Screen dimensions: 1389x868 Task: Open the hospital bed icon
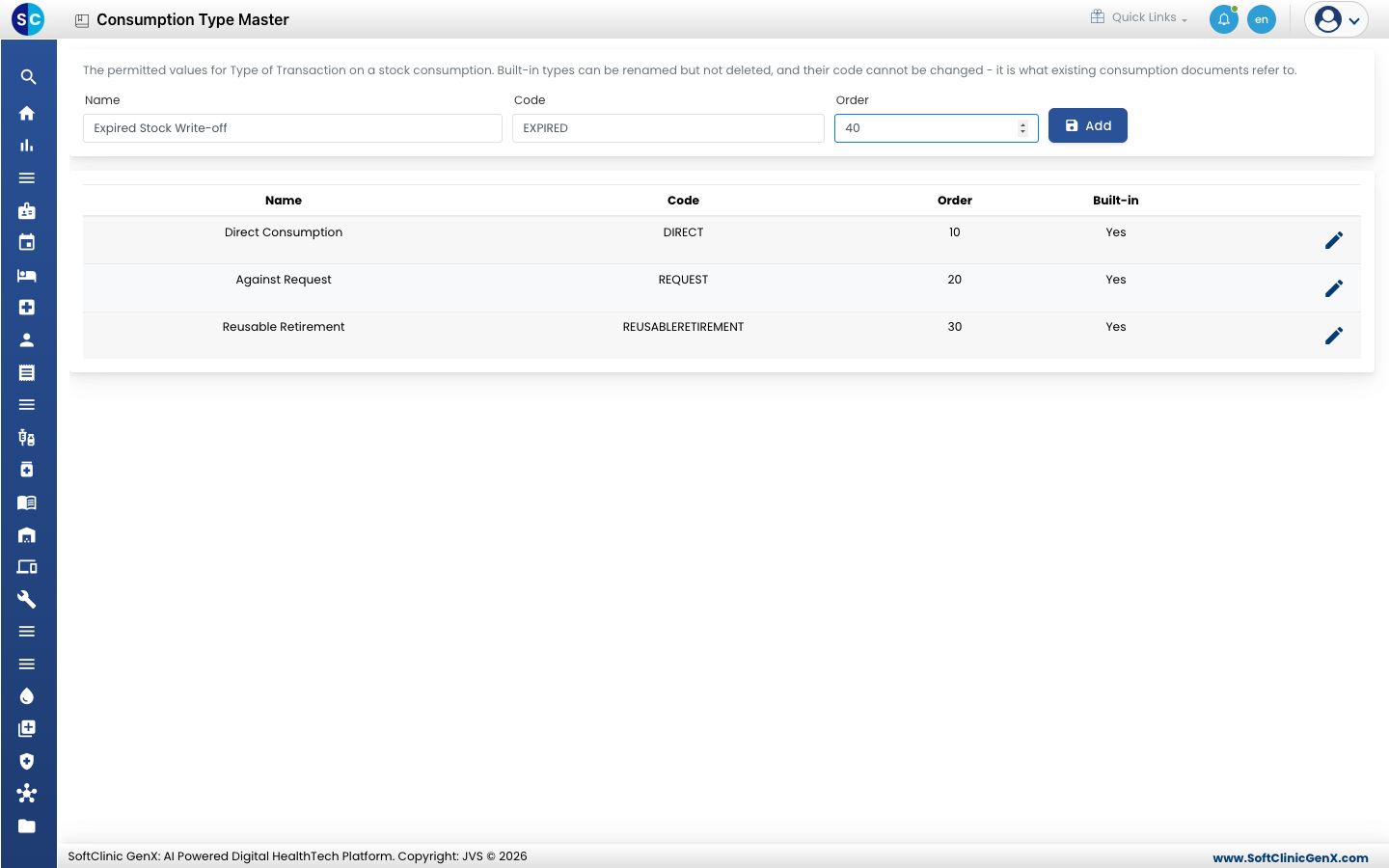pos(27,276)
